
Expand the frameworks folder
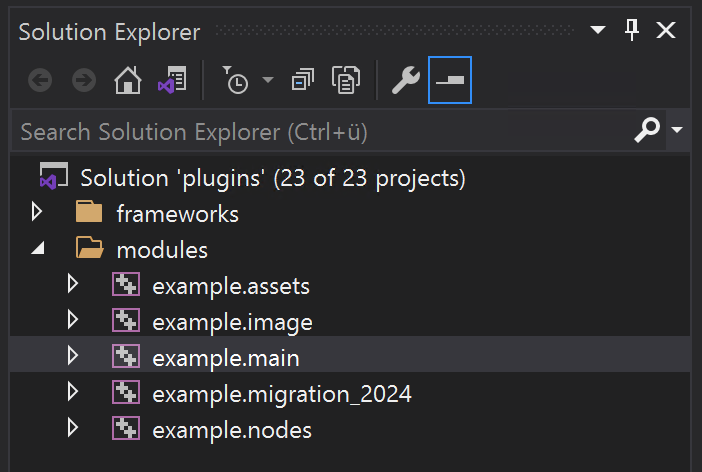(x=38, y=213)
